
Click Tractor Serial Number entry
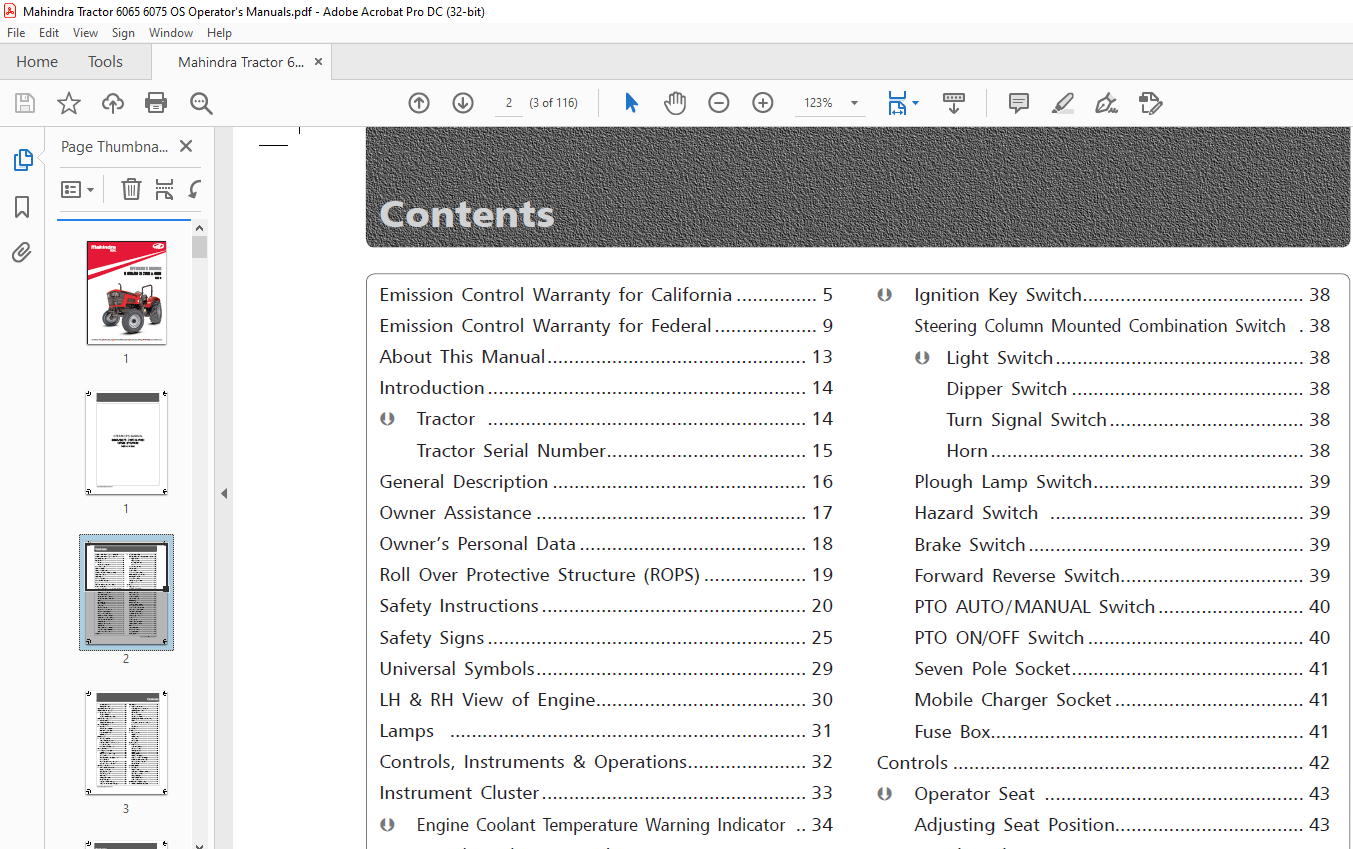tap(625, 451)
